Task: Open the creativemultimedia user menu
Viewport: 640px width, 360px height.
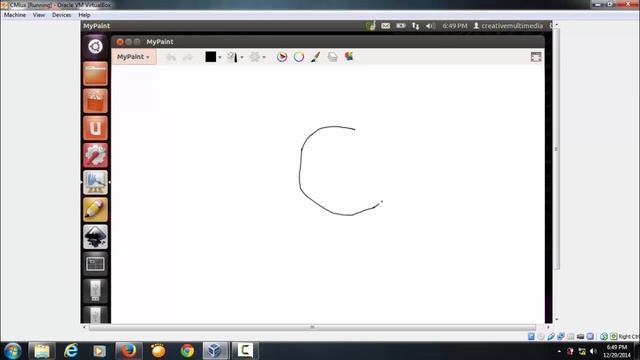Action: pos(508,26)
